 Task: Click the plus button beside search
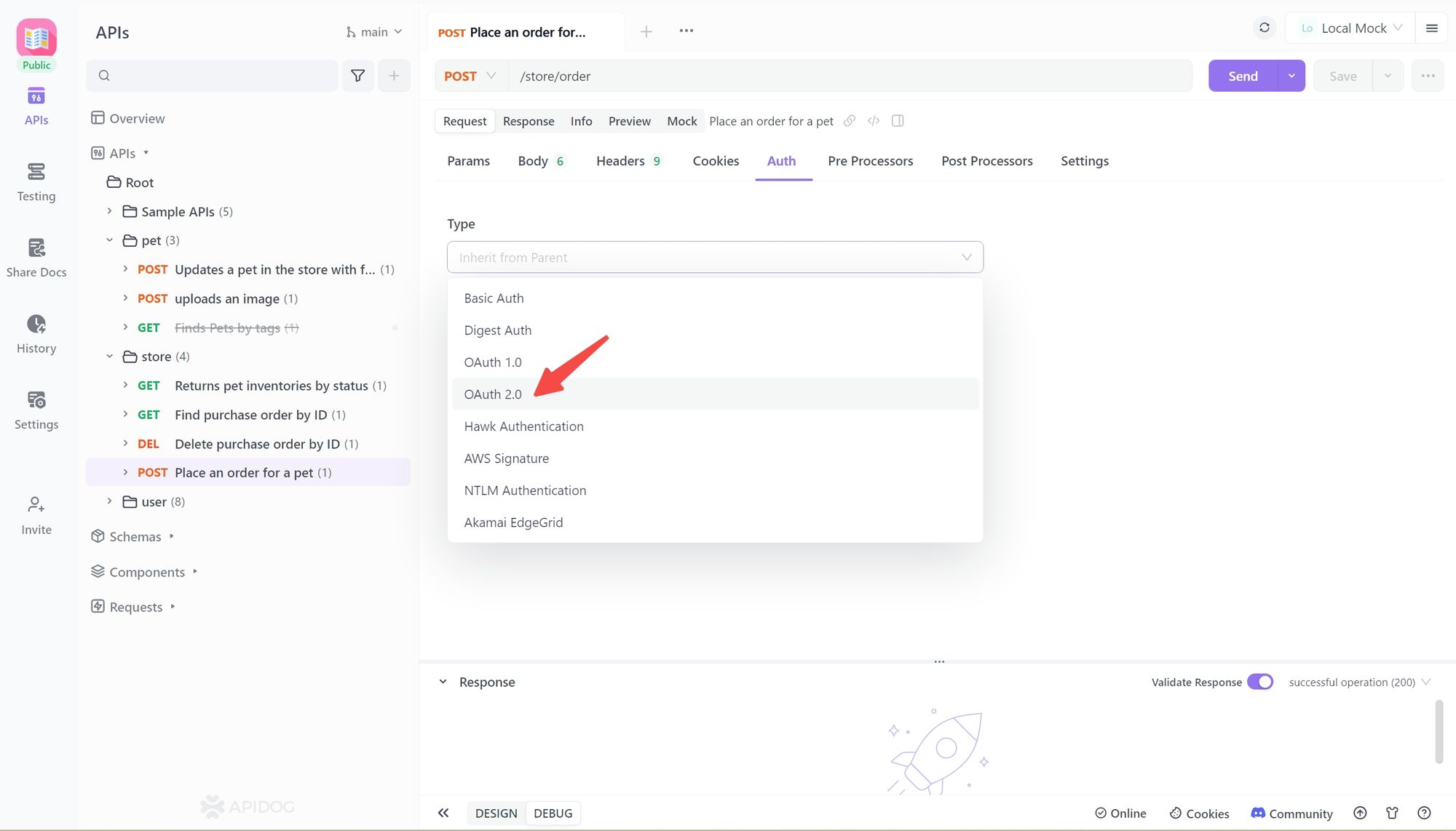[394, 76]
